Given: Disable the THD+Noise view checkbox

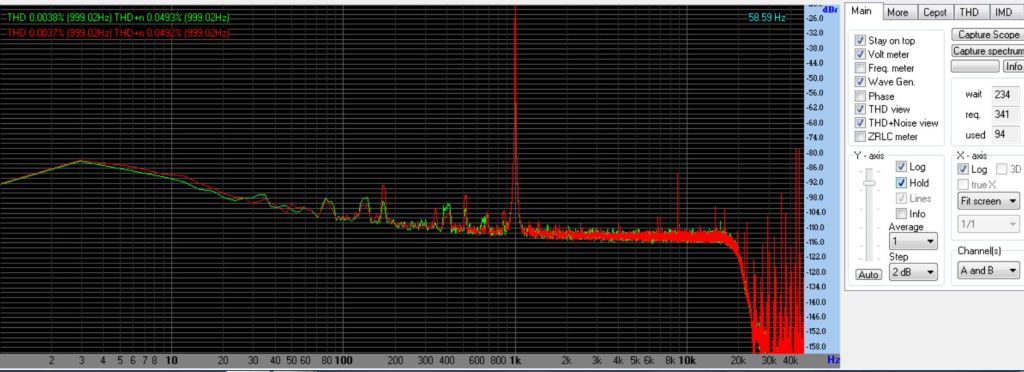Looking at the screenshot, I should click(860, 123).
